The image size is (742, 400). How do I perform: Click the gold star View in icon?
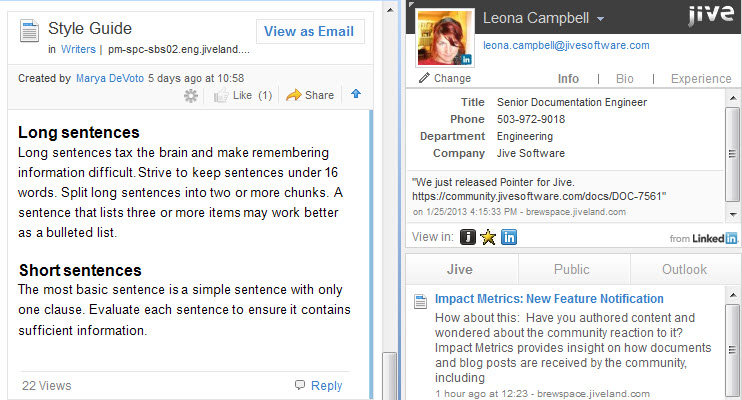pos(488,237)
